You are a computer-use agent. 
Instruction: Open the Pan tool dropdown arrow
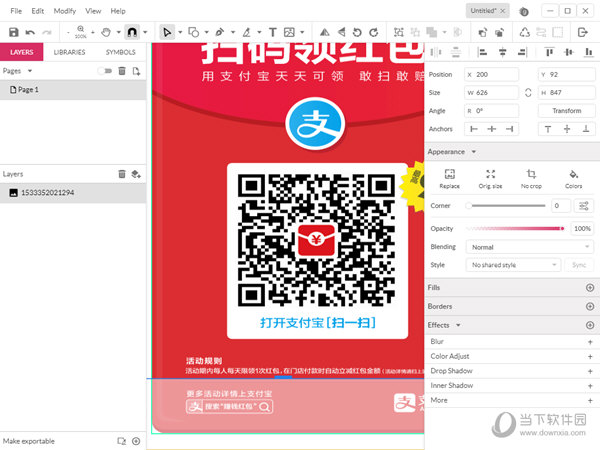pos(119,33)
